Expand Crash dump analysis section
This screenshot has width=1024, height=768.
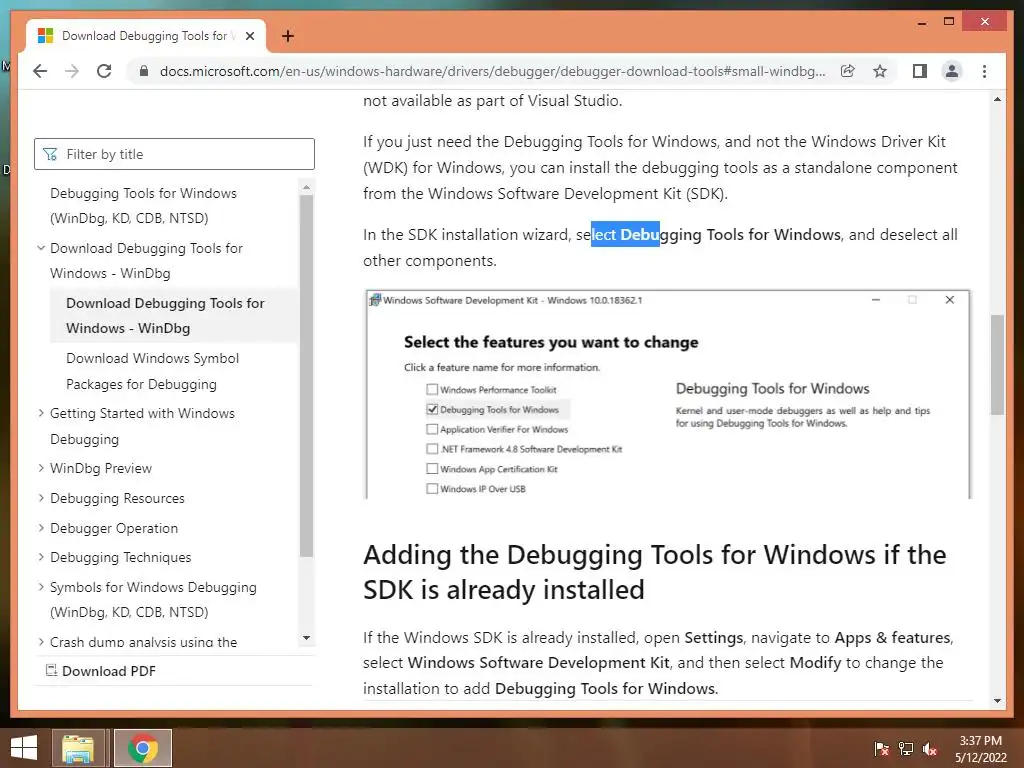(x=41, y=642)
